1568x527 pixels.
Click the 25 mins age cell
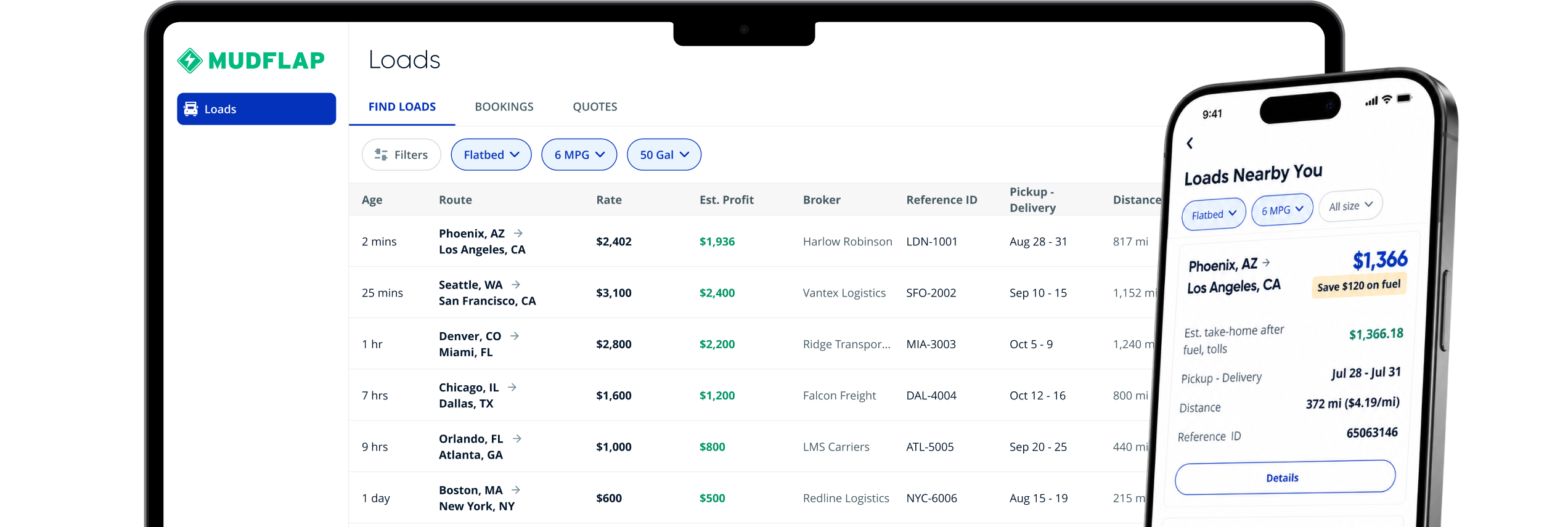(382, 293)
